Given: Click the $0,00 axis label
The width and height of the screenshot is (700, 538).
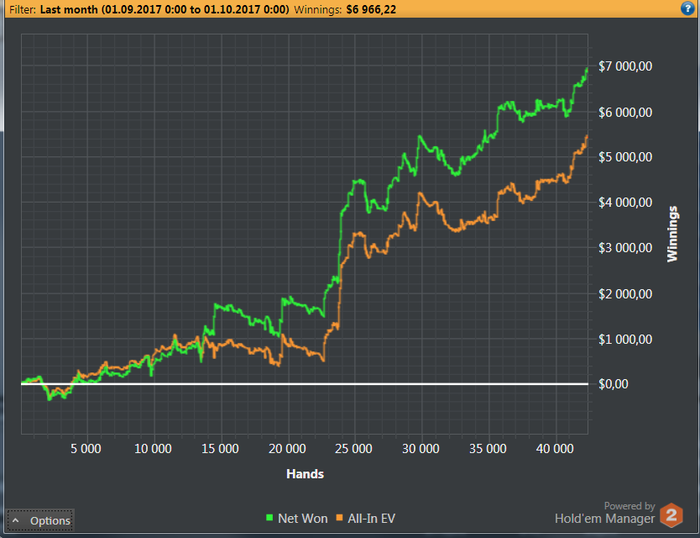Looking at the screenshot, I should click(x=612, y=384).
